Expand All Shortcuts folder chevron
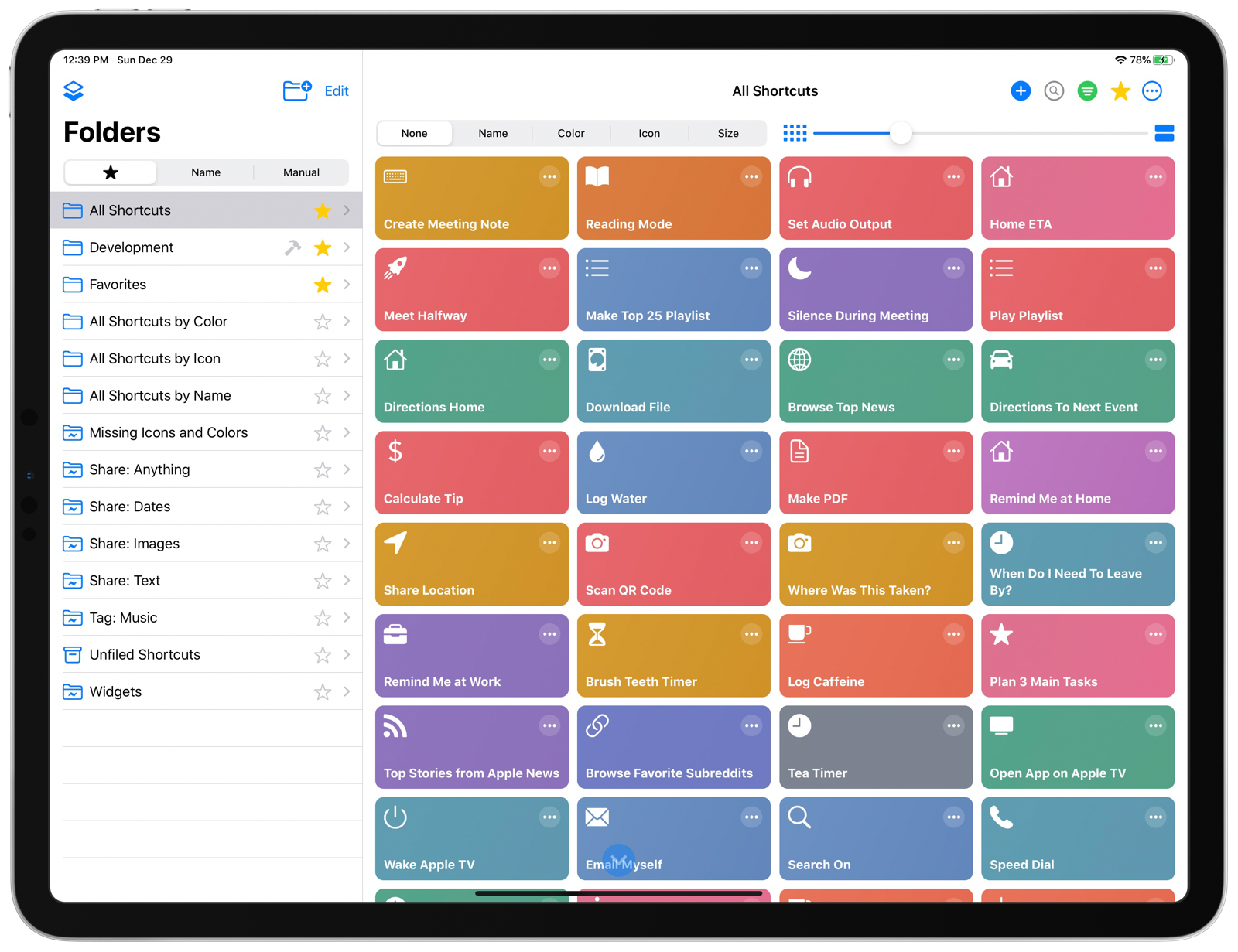The width and height of the screenshot is (1238, 952). 347,210
